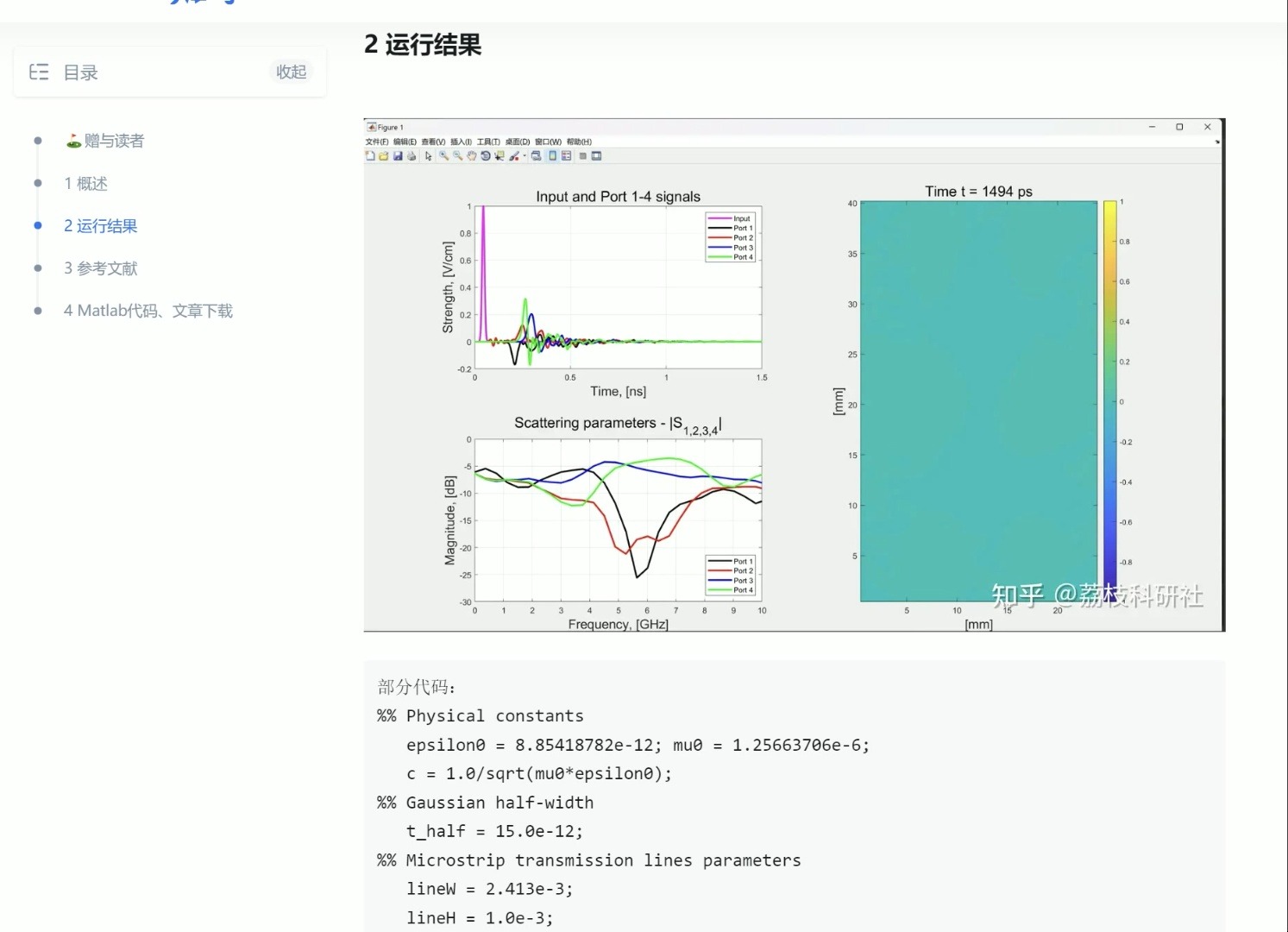Click Save floppy icon in Figure toolbar
This screenshot has height=932, width=1288.
point(398,156)
